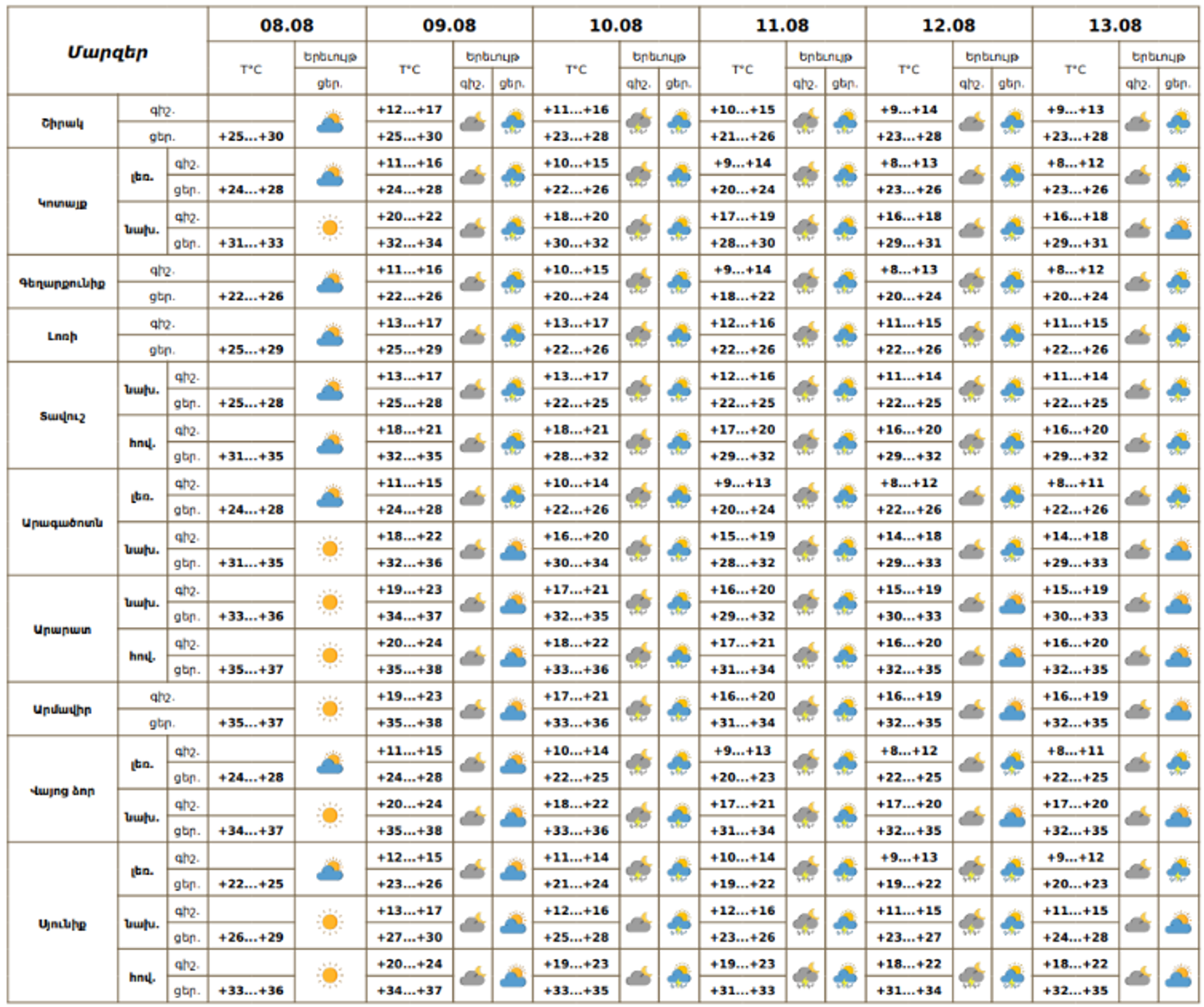Click the Արագածոտն region label
This screenshot has height=1007, width=1204.
click(62, 523)
